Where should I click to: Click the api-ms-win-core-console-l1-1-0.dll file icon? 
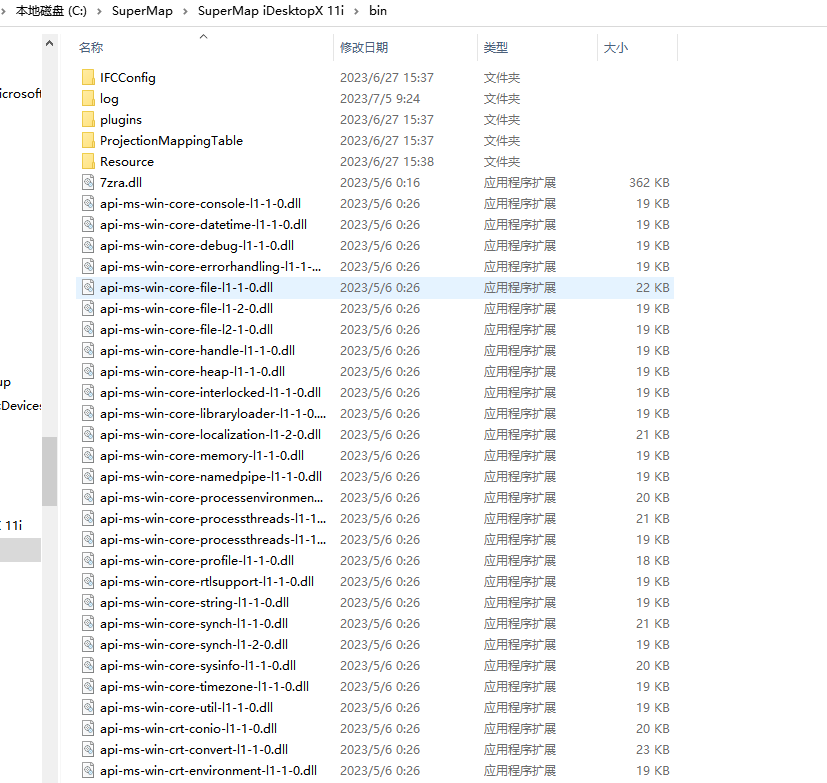[x=88, y=204]
